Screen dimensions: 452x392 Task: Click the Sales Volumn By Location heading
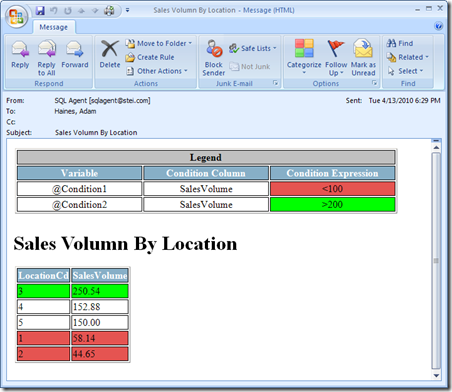tap(125, 243)
